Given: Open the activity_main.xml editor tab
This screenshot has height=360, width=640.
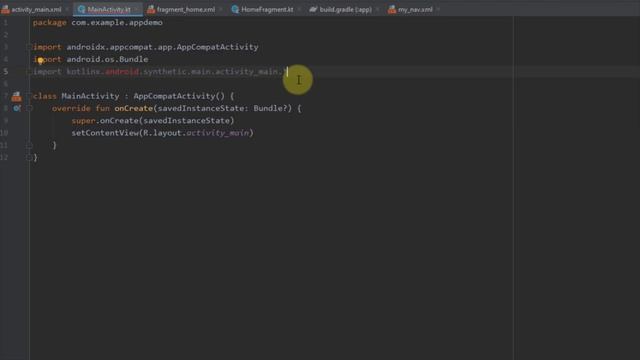Looking at the screenshot, I should pyautogui.click(x=36, y=9).
